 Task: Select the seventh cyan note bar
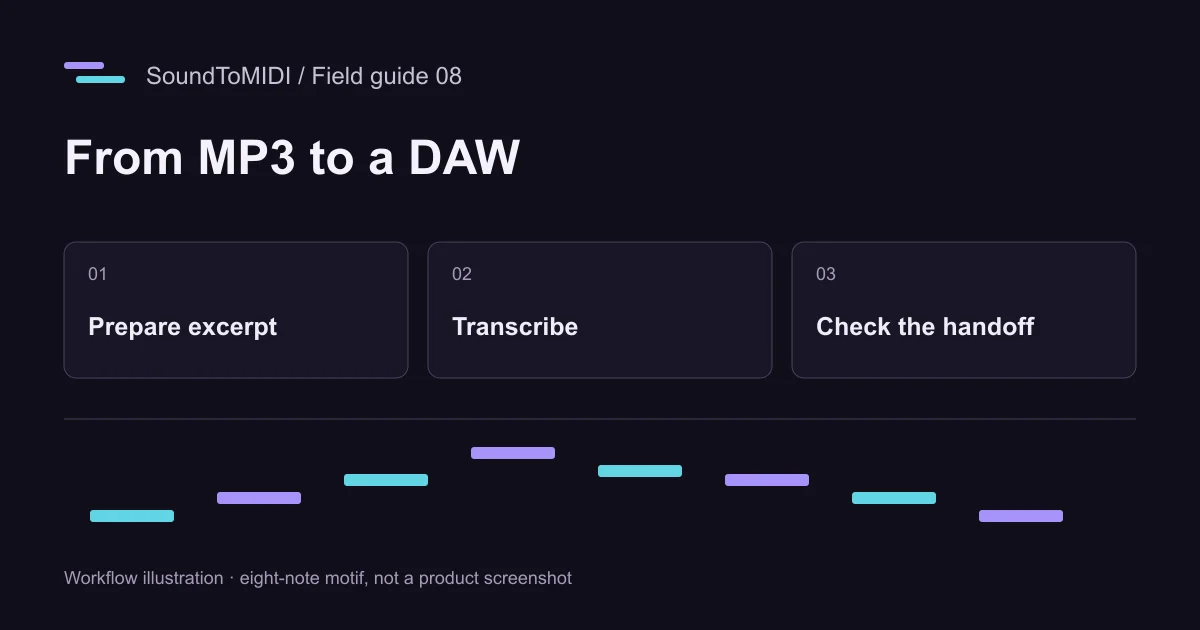pos(894,498)
